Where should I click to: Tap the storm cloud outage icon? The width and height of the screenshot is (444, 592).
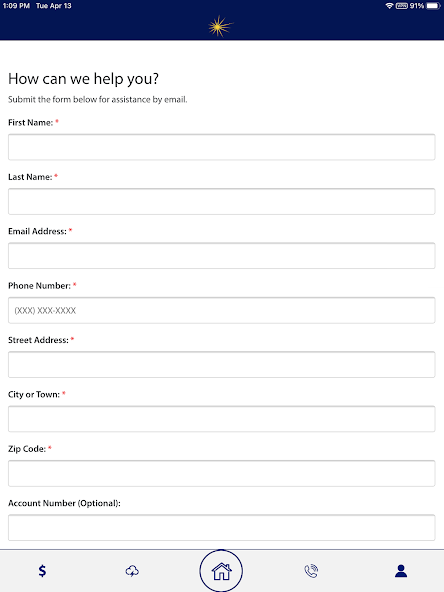(x=132, y=571)
